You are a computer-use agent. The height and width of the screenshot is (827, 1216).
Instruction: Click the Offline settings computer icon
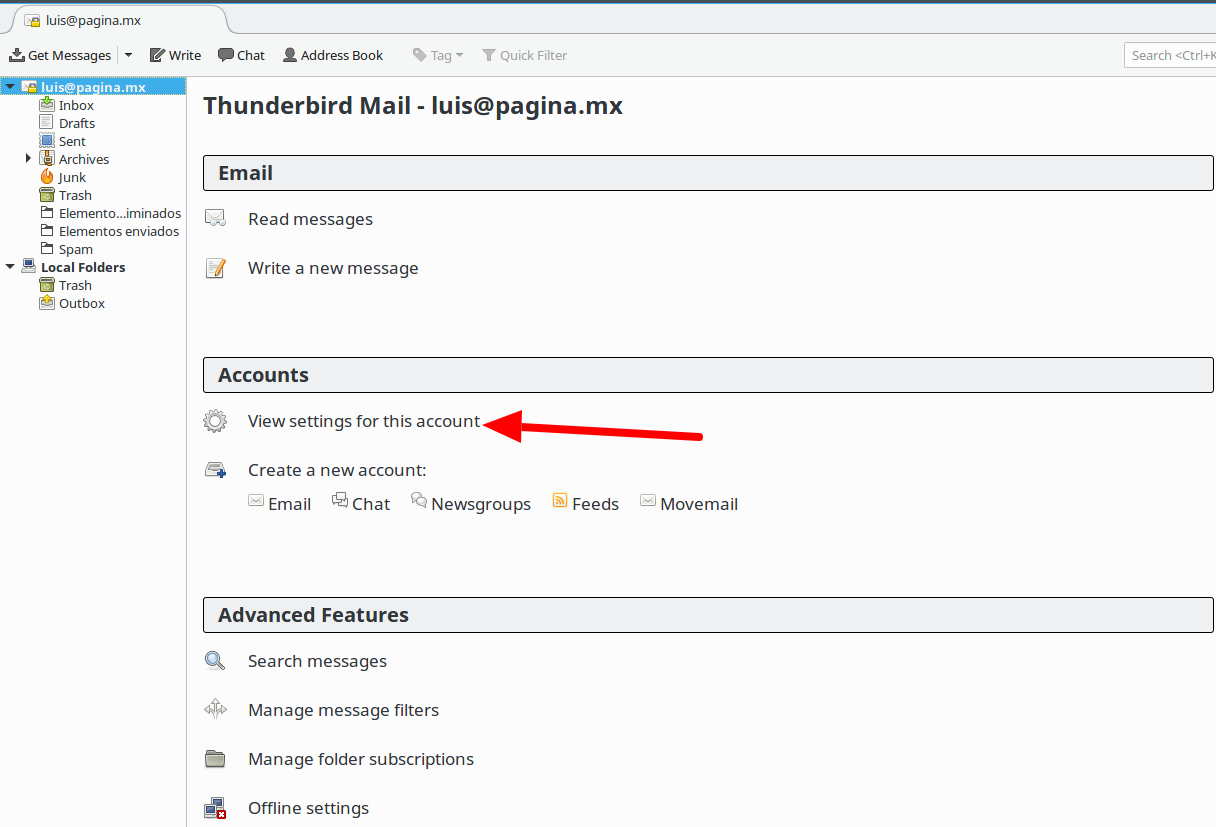pyautogui.click(x=215, y=808)
